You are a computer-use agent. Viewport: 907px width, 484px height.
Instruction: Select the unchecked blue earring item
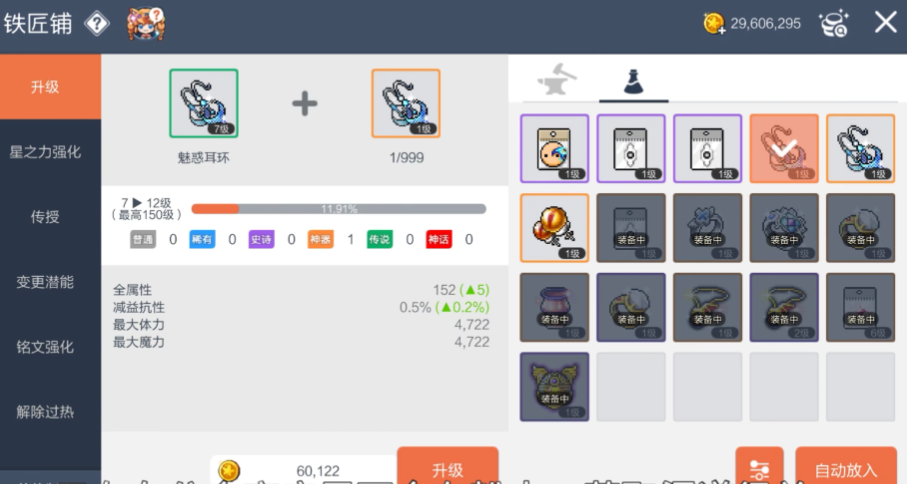point(860,149)
